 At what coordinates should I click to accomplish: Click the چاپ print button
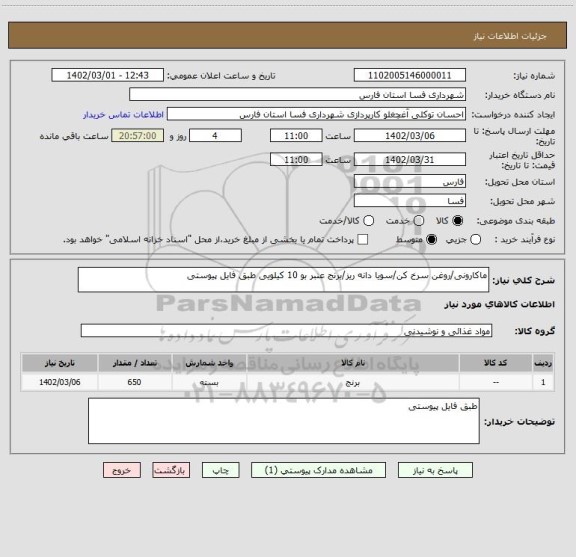tap(220, 470)
